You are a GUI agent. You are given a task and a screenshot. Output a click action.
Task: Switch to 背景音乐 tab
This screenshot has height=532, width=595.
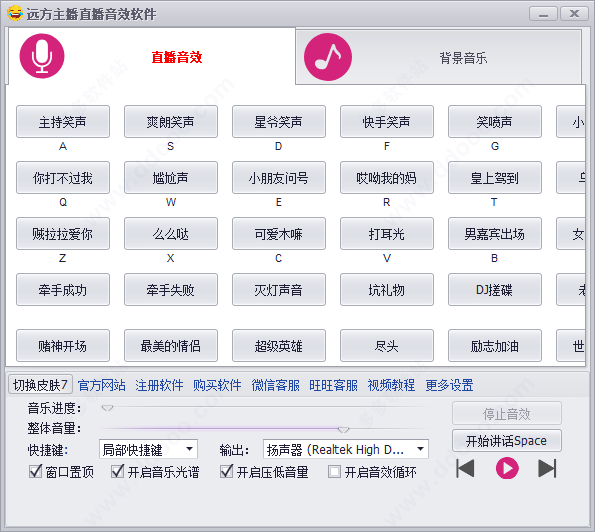tap(439, 57)
